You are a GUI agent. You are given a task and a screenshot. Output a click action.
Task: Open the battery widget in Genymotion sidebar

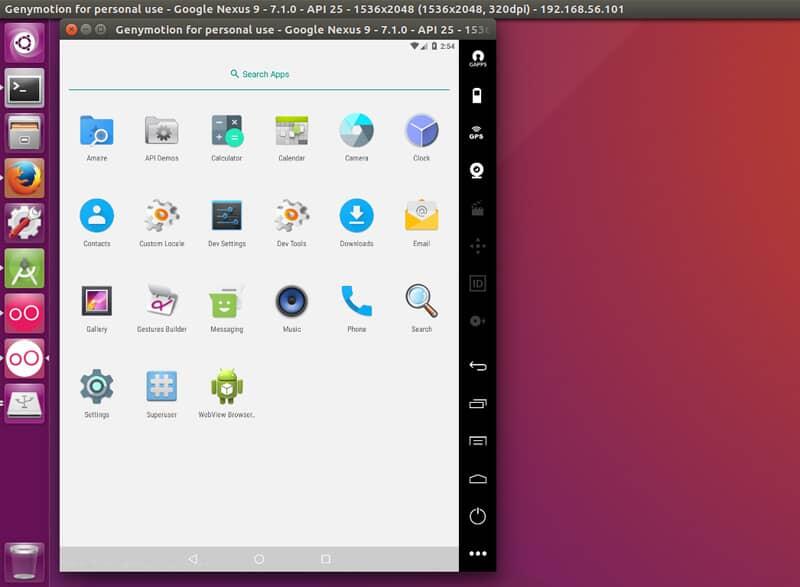coord(477,96)
